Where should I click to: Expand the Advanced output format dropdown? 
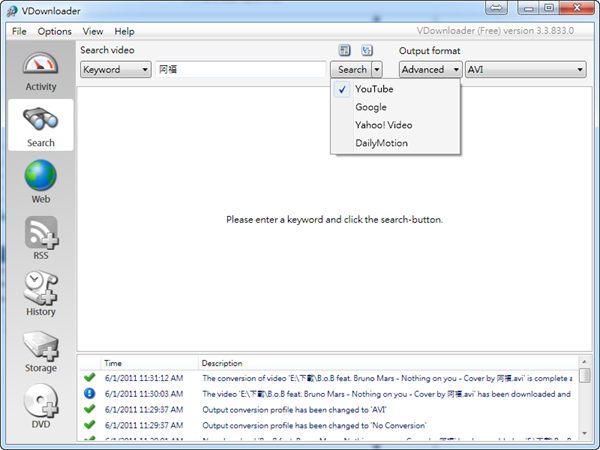coord(430,70)
